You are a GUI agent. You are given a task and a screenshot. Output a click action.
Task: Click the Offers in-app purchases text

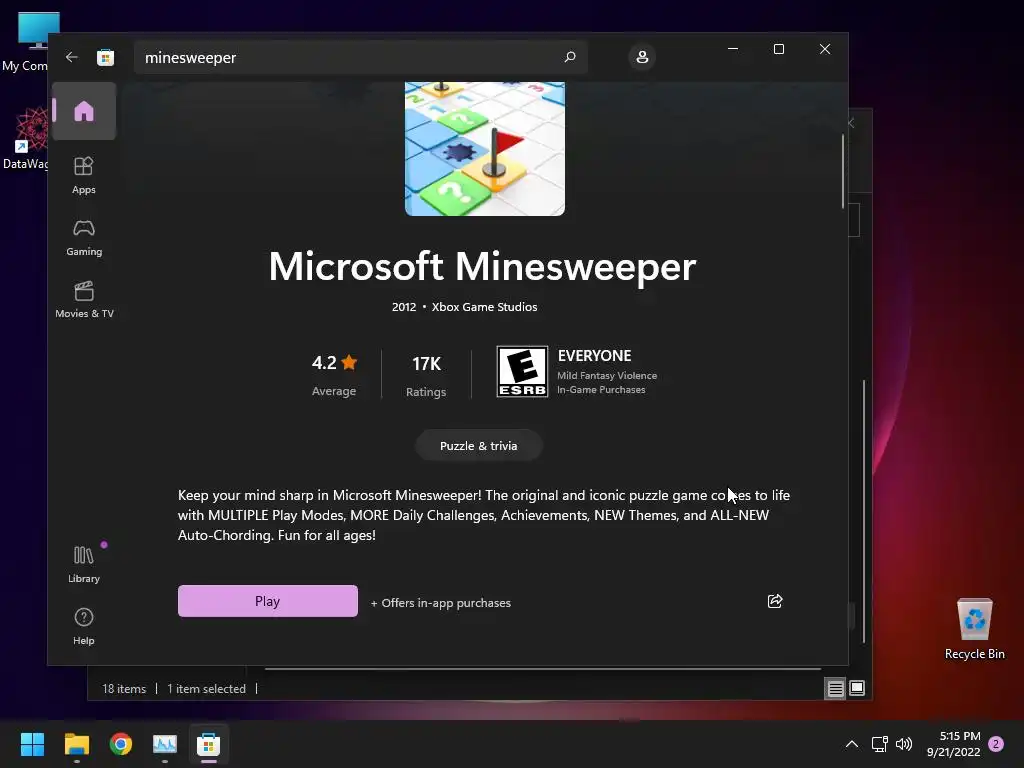pyautogui.click(x=441, y=603)
